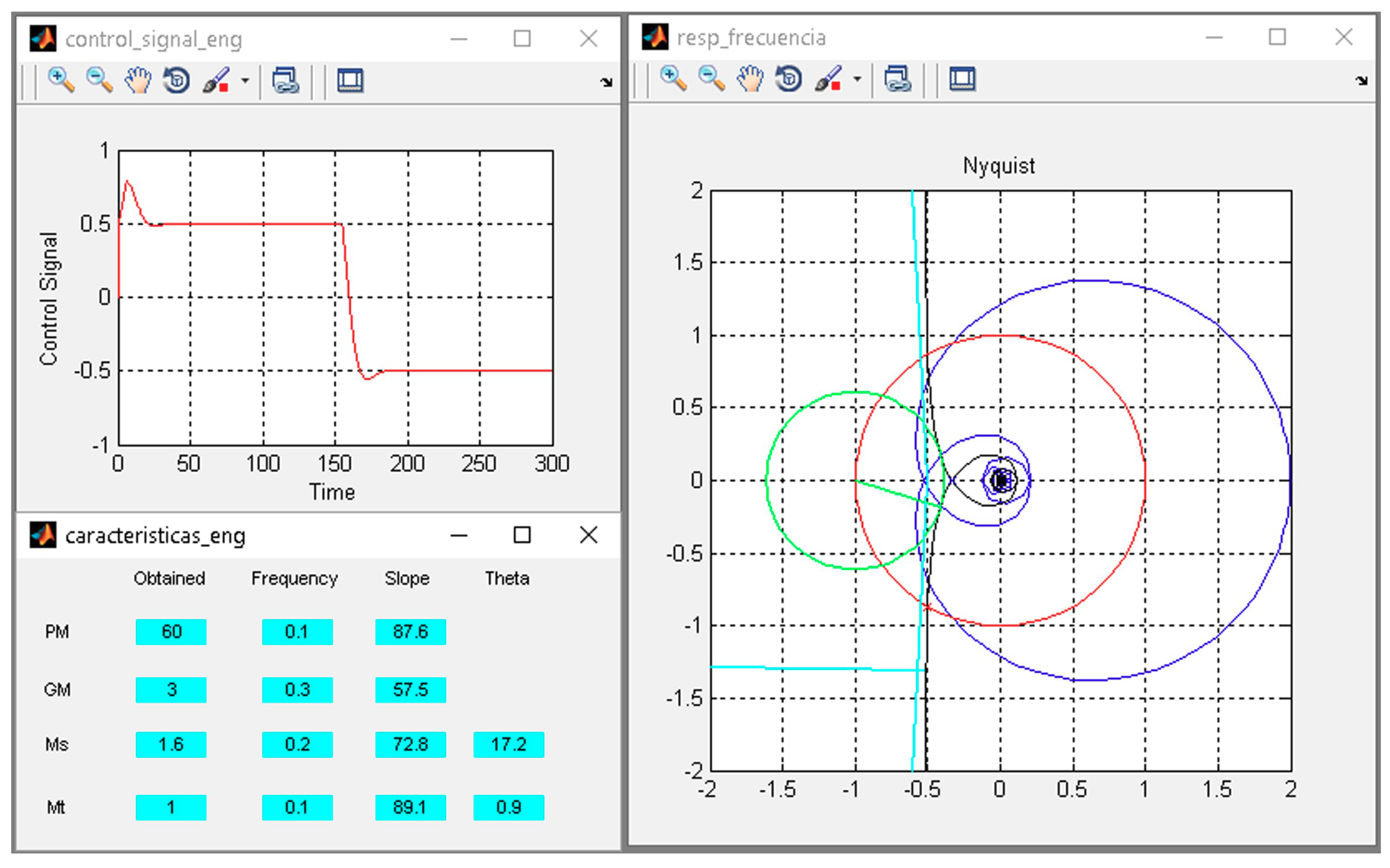Viewport: 1390px width, 868px height.
Task: Click zoom in tool in control_signal_eng window
Action: [60, 80]
